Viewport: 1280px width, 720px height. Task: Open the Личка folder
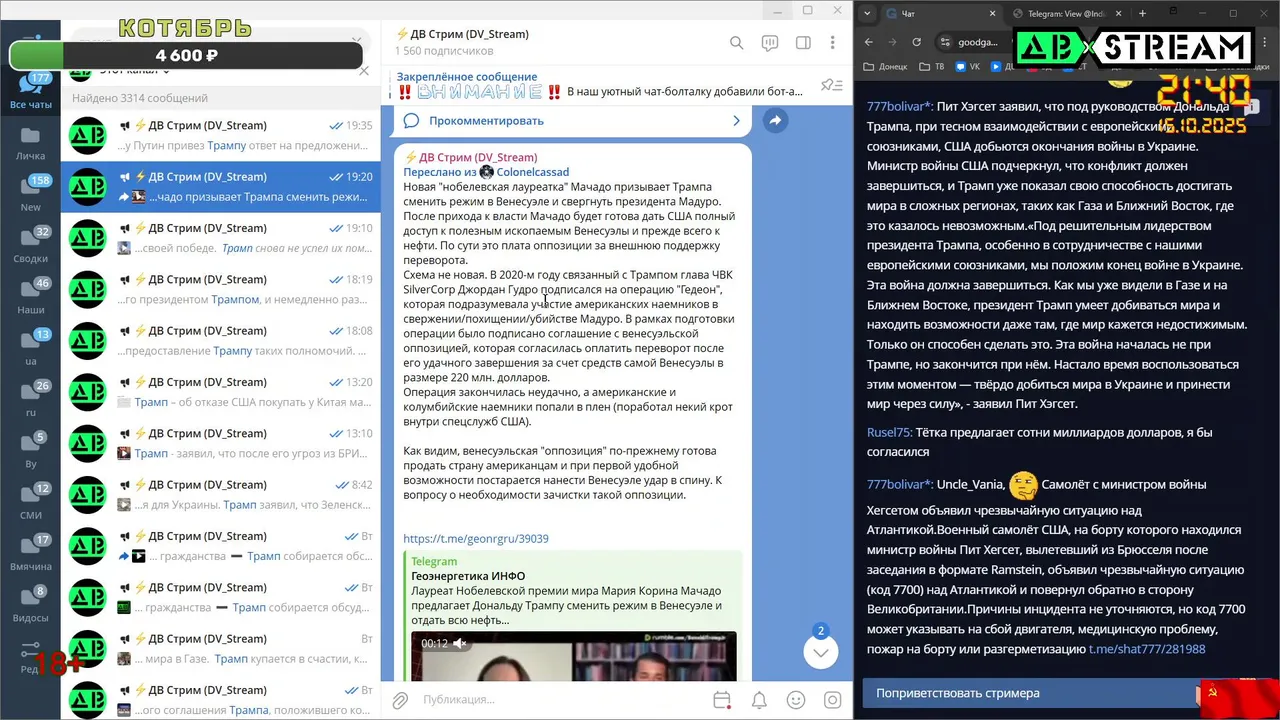(31, 142)
